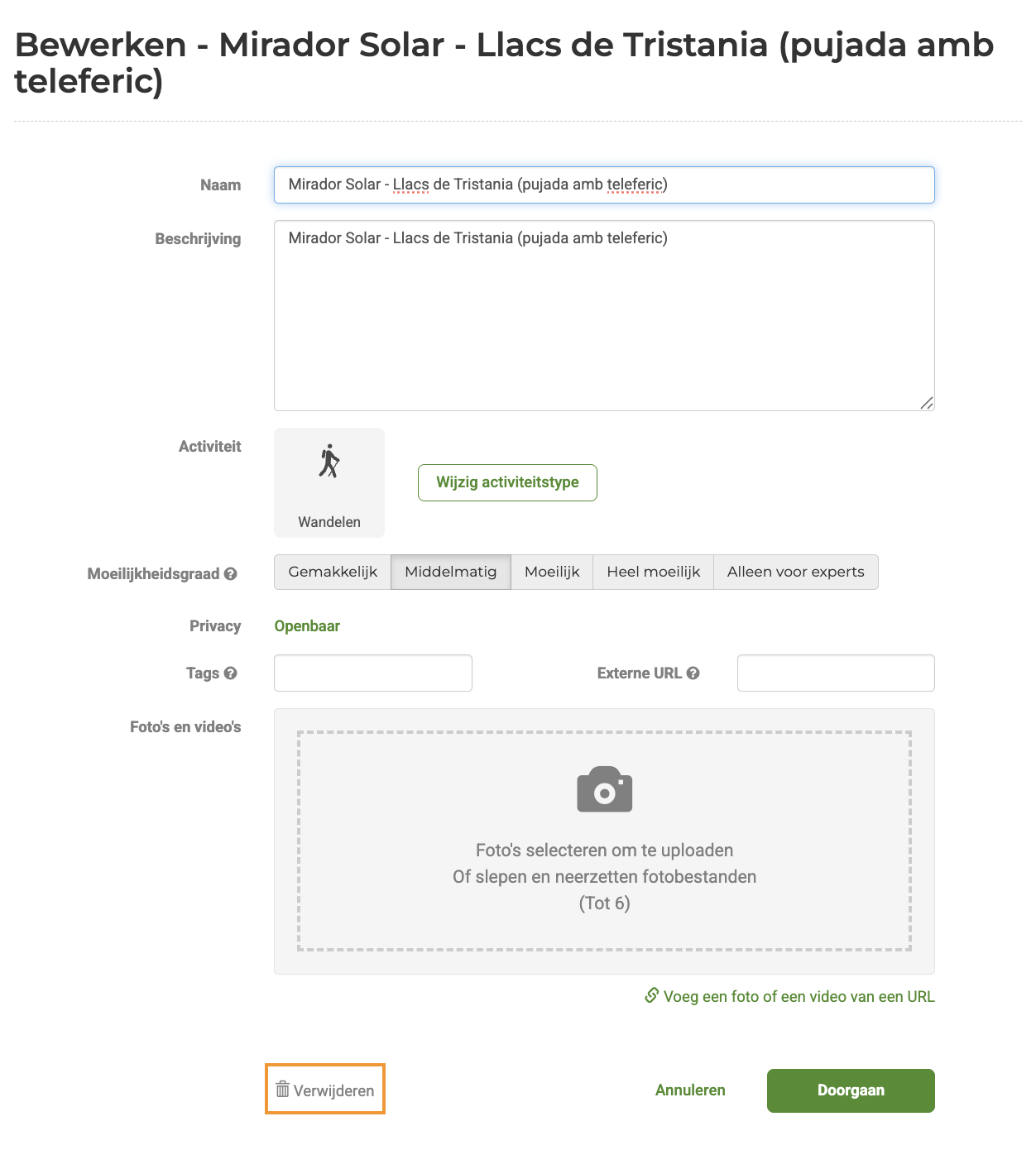
Task: Click Wijzig activiteitstype button
Action: tap(507, 482)
